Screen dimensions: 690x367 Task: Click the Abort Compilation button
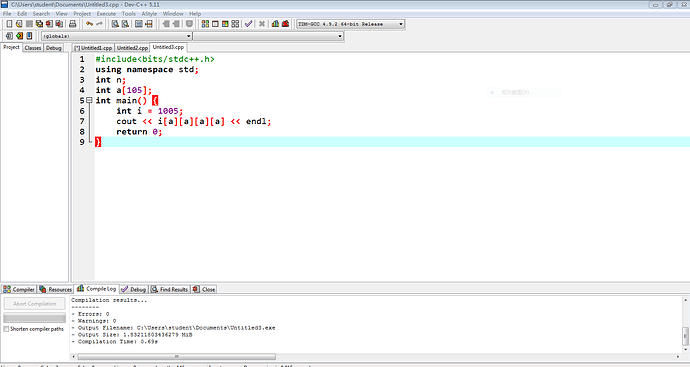coord(35,304)
